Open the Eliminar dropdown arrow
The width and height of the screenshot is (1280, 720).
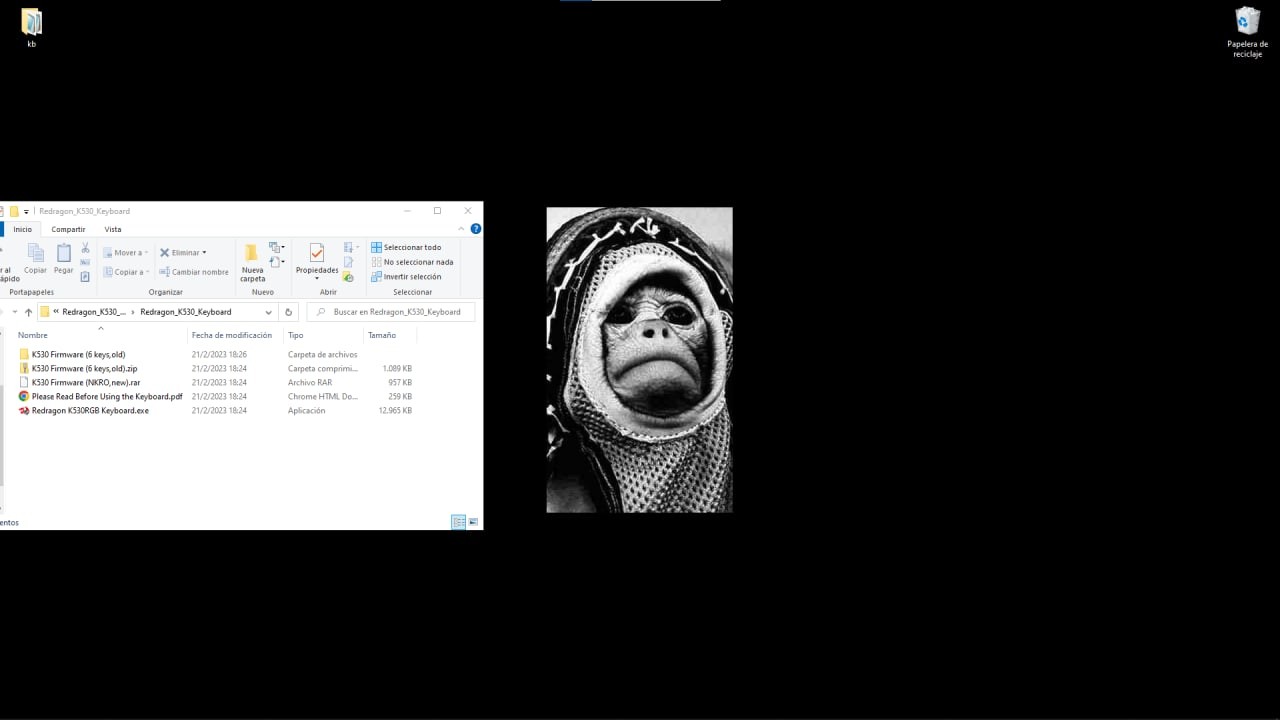204,252
